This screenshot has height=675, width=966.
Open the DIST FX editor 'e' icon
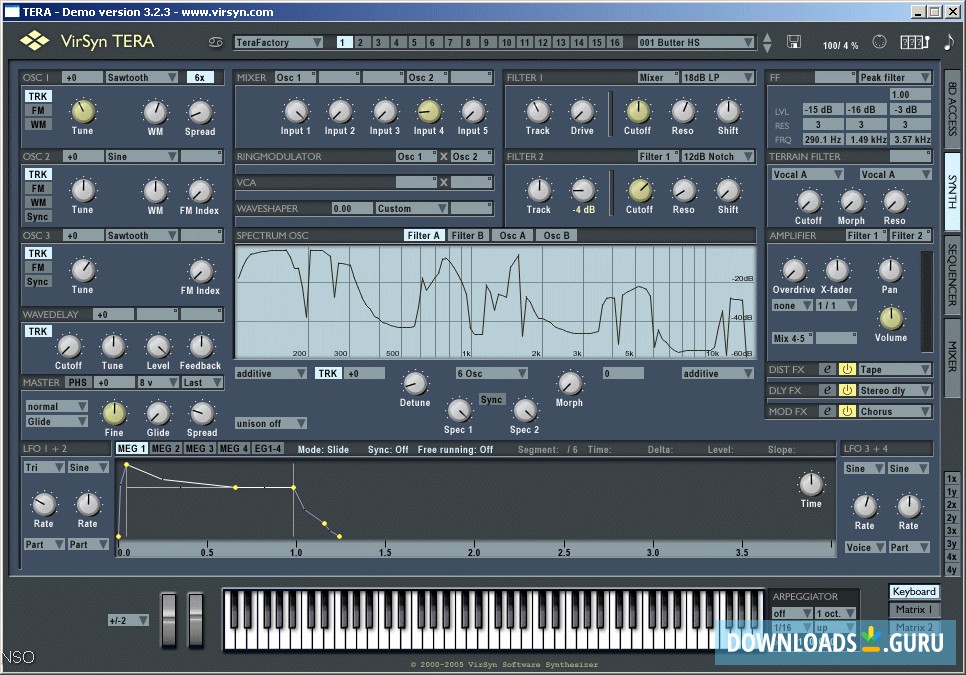tap(827, 370)
